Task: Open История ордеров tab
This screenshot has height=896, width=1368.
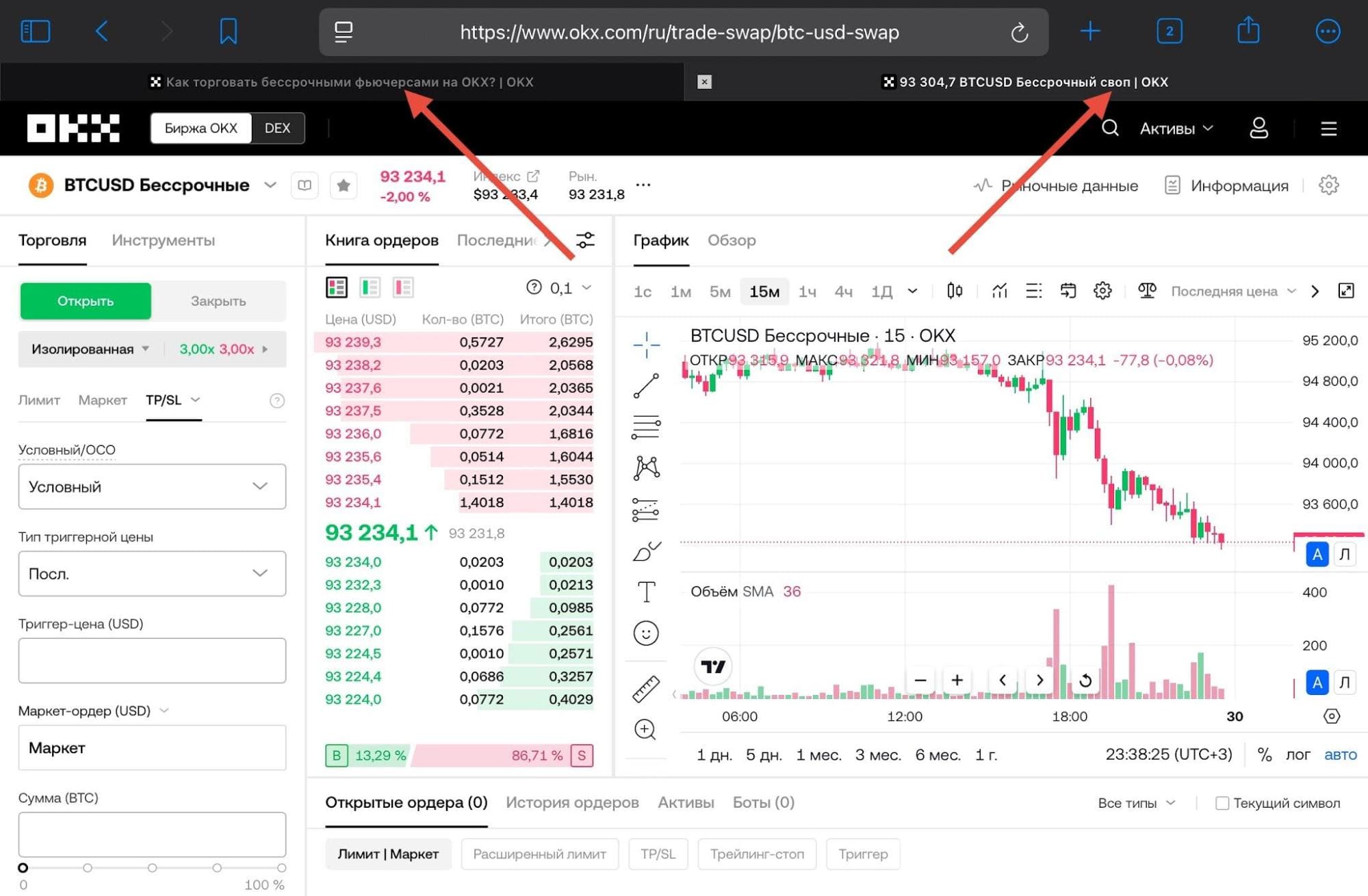Action: [x=572, y=802]
